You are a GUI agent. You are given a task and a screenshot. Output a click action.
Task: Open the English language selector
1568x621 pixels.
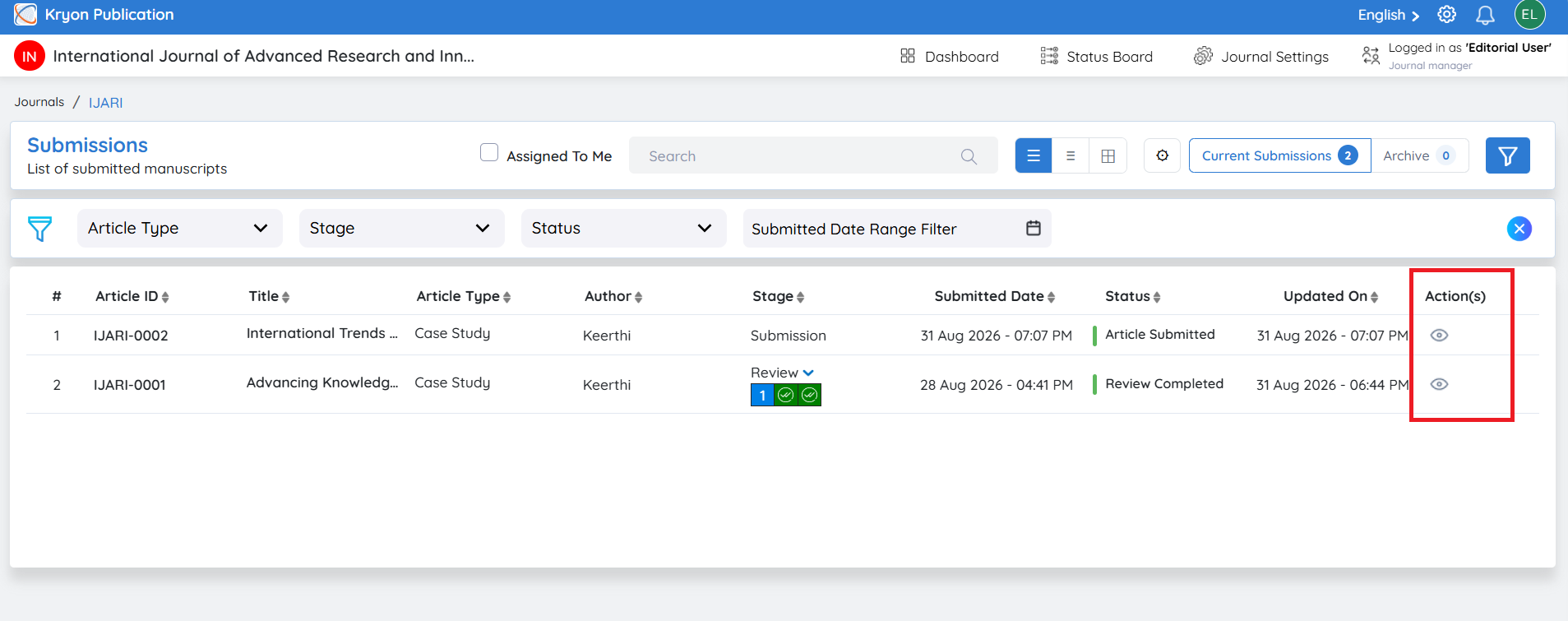click(x=1388, y=15)
